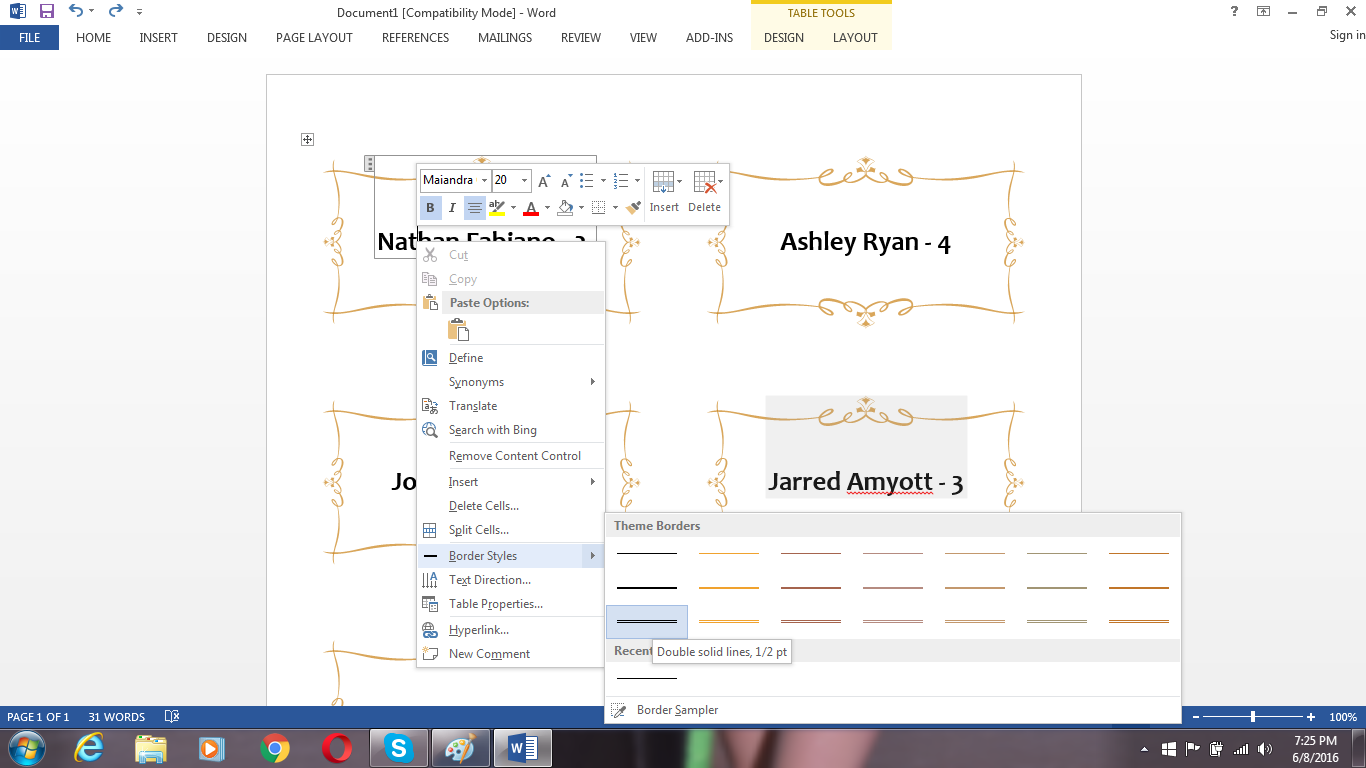Screen dimensions: 1366x768
Task: Open the Synonyms submenu
Action: (x=511, y=382)
